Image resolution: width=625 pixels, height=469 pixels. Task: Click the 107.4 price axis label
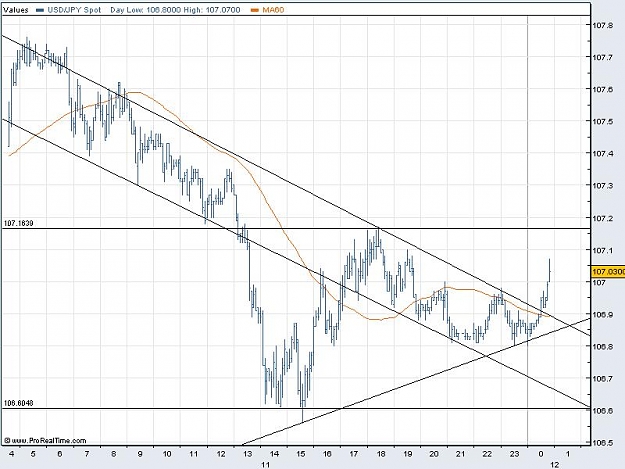602,154
